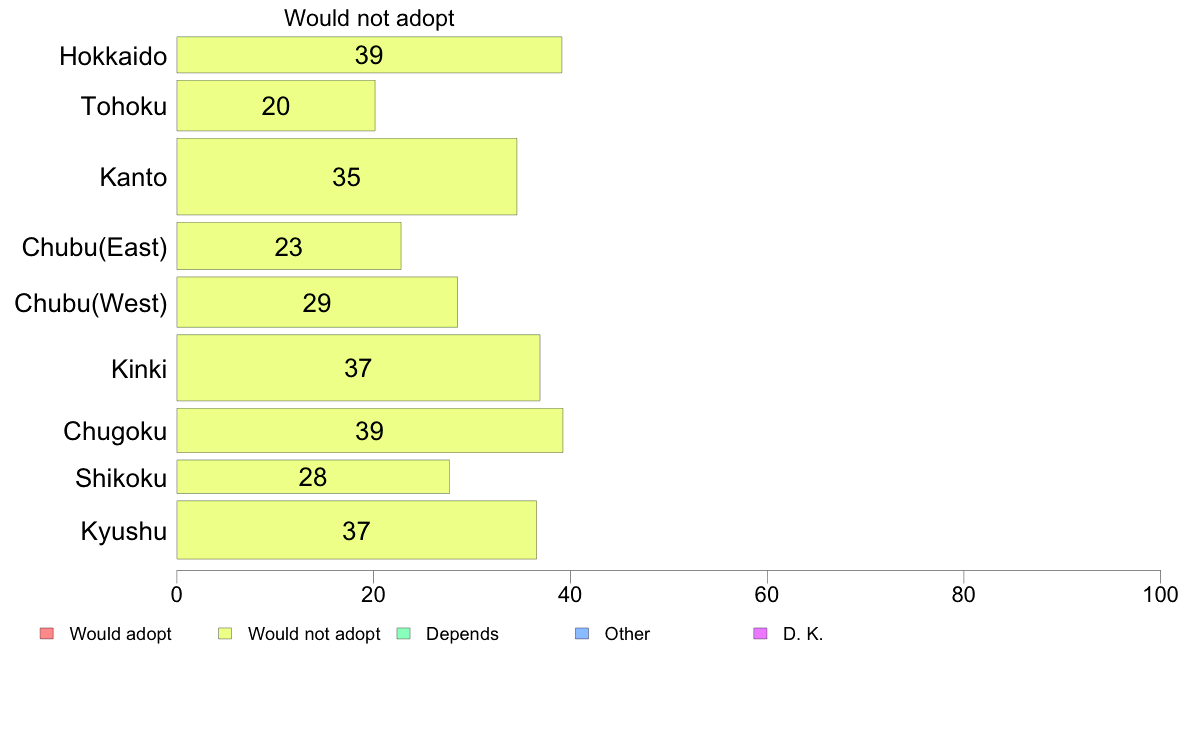Select the Kinki bar showing 37
The image size is (1188, 736).
click(x=358, y=368)
